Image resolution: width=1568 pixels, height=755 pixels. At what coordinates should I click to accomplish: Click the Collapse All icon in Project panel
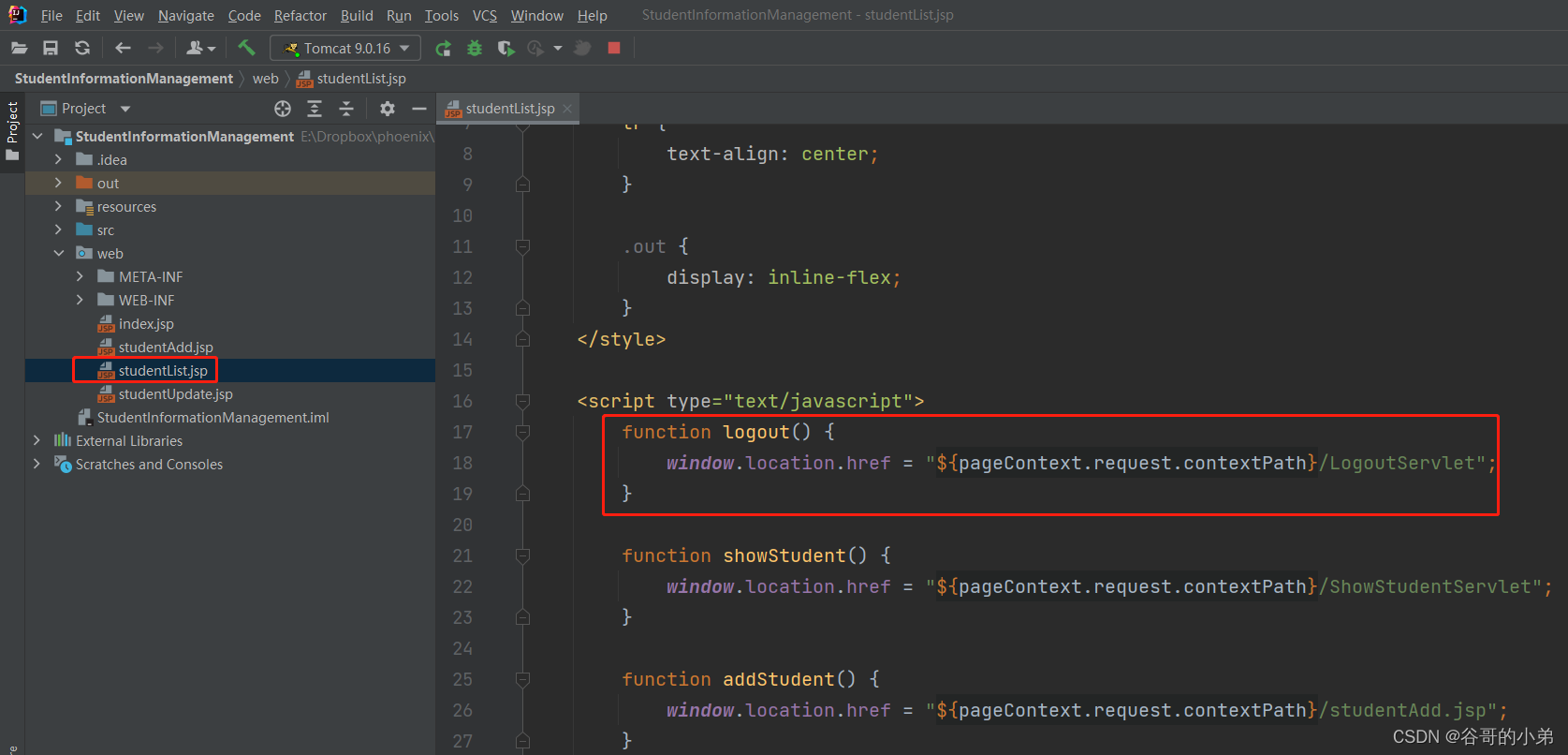[346, 109]
